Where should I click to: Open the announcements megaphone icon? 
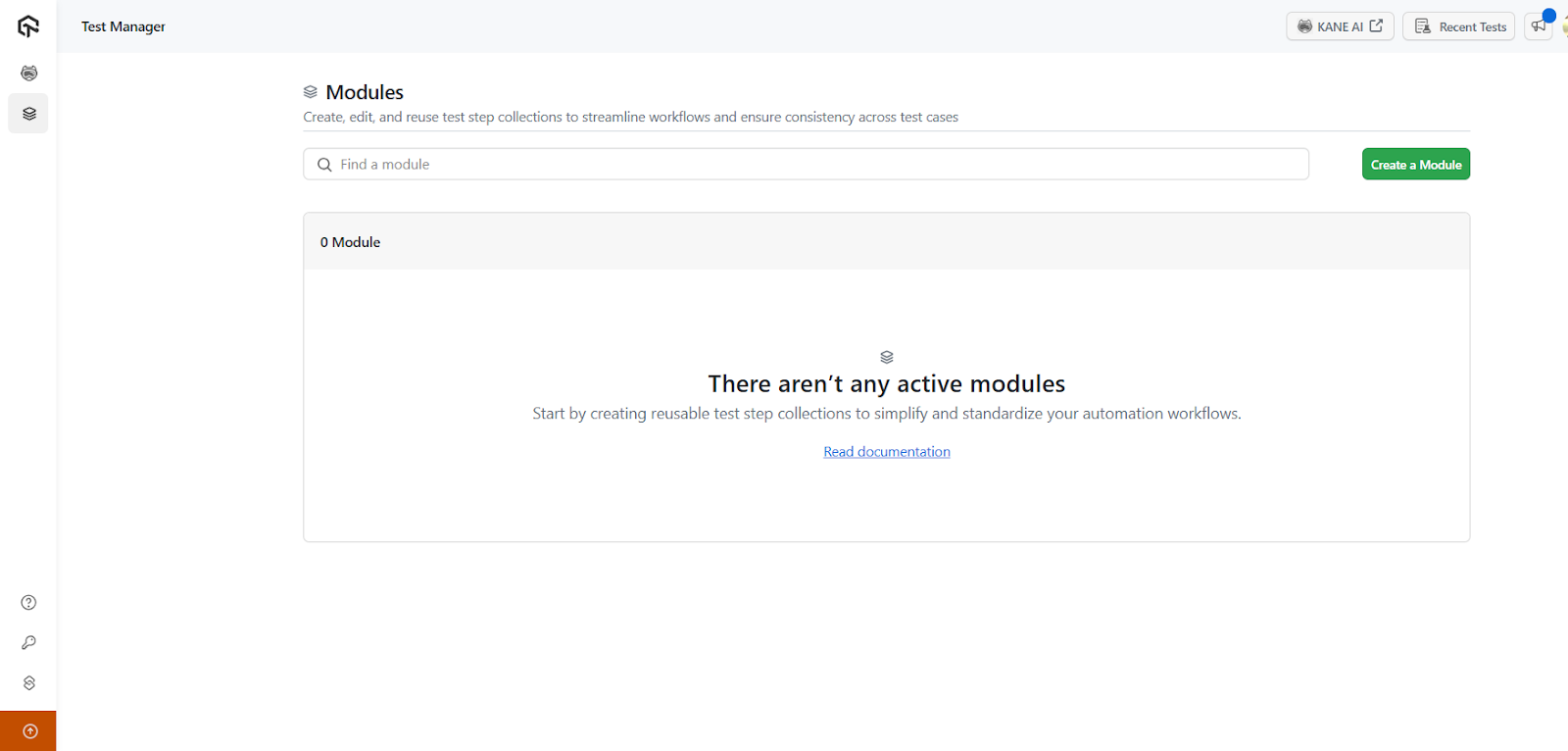point(1539,26)
